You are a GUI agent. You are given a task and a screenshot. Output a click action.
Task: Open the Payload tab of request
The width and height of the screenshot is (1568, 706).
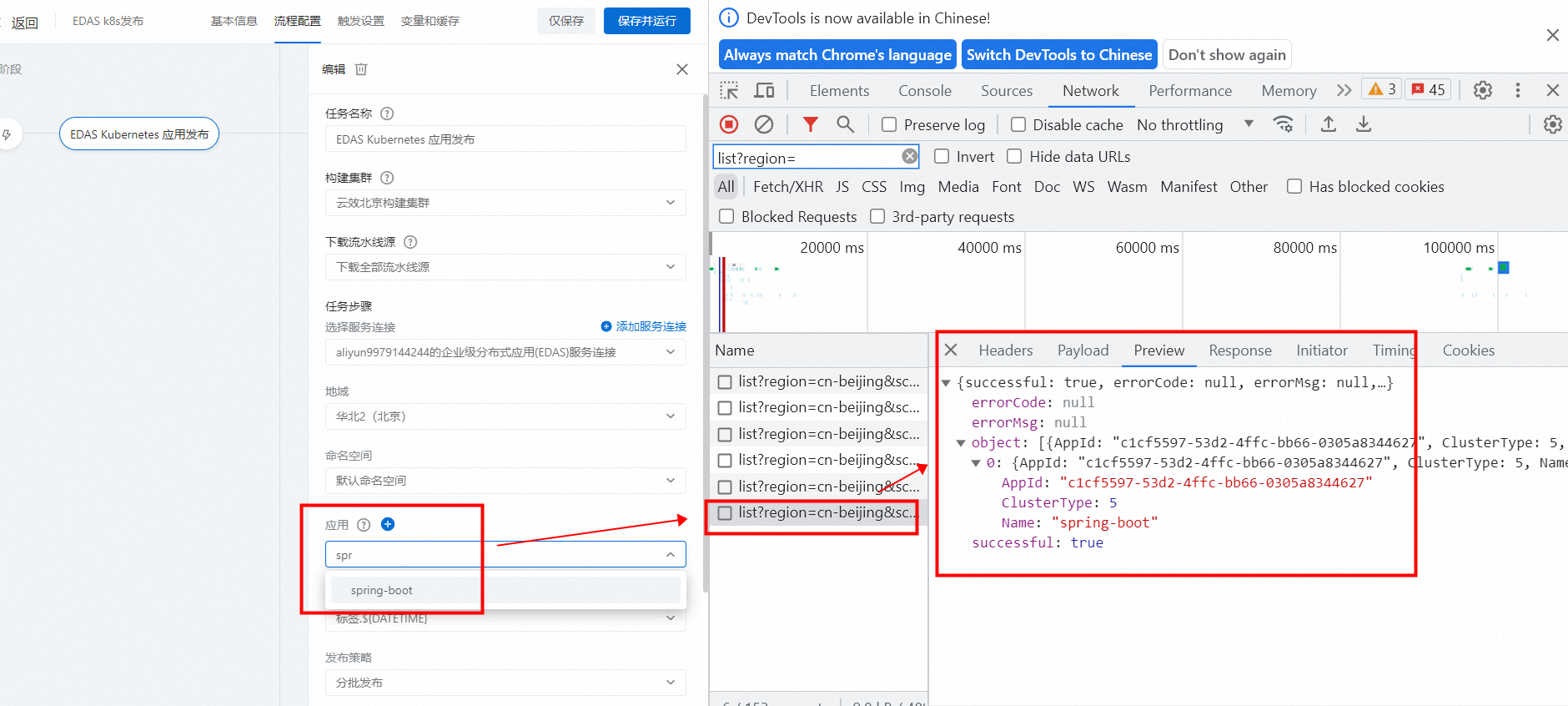coord(1083,350)
